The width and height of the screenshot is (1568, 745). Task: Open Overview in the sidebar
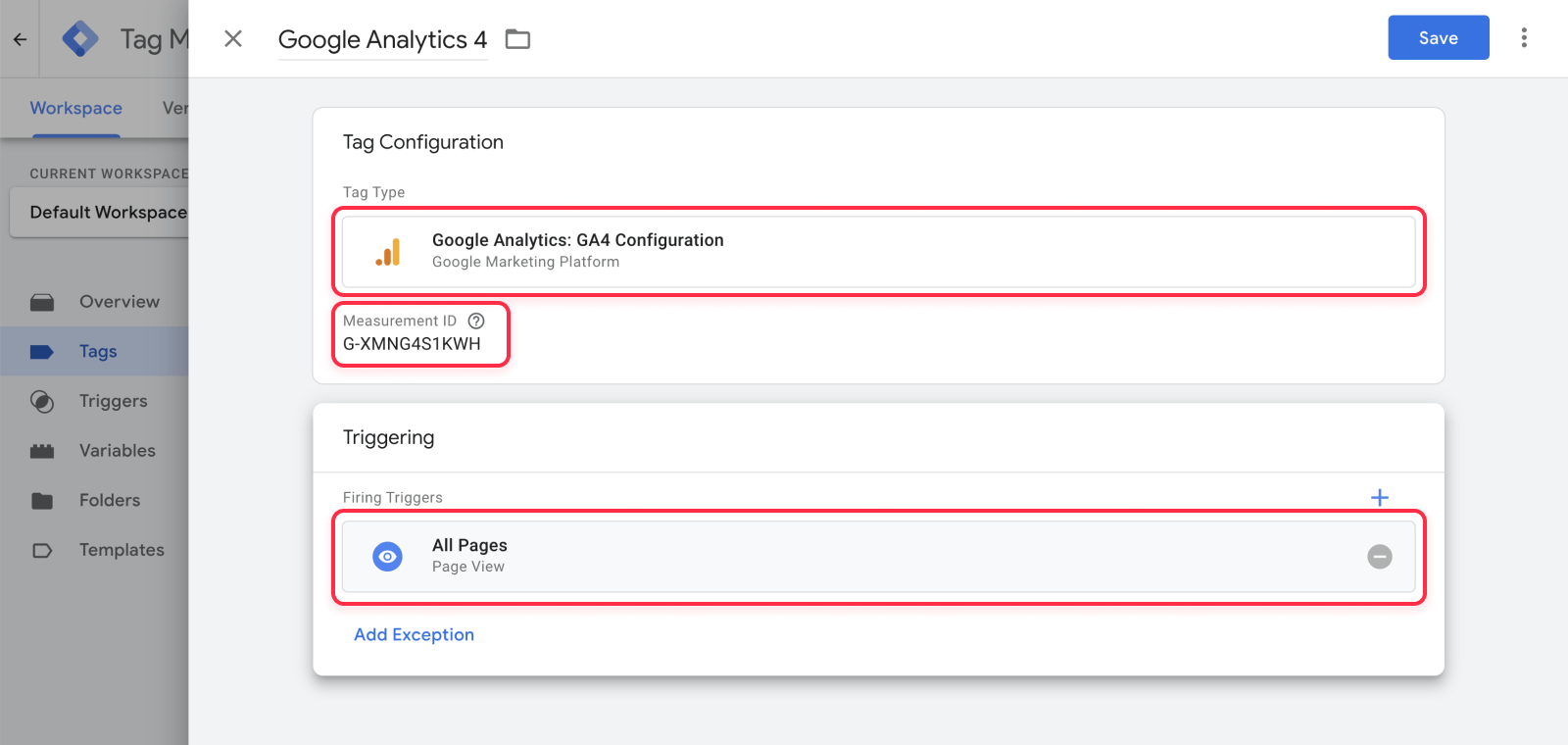pyautogui.click(x=94, y=302)
